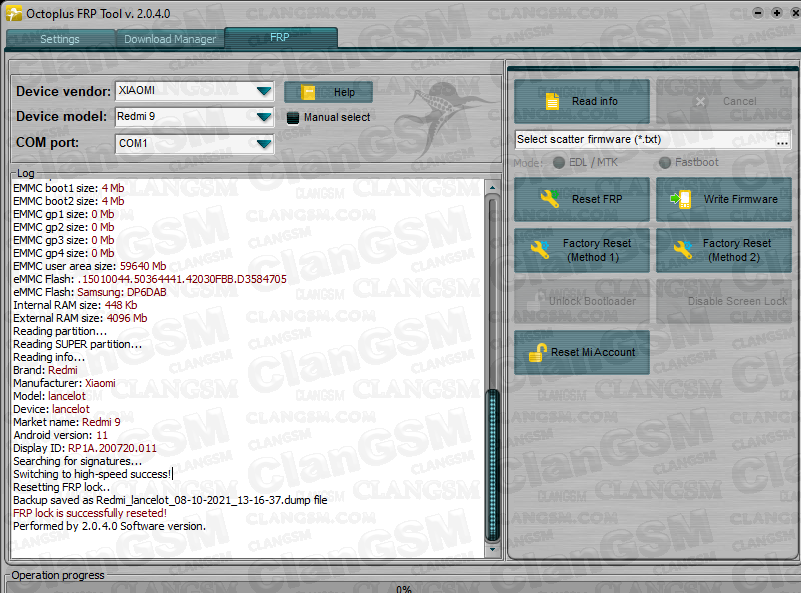This screenshot has height=593, width=801.
Task: Click the 'Manufacturer: Xiaomi' log line
Action: pos(64,383)
